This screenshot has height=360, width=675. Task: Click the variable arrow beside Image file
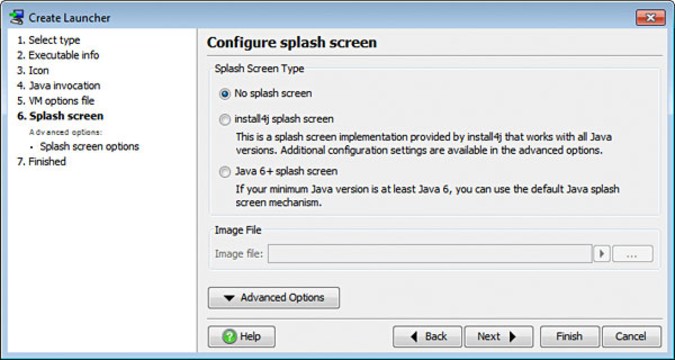[602, 254]
